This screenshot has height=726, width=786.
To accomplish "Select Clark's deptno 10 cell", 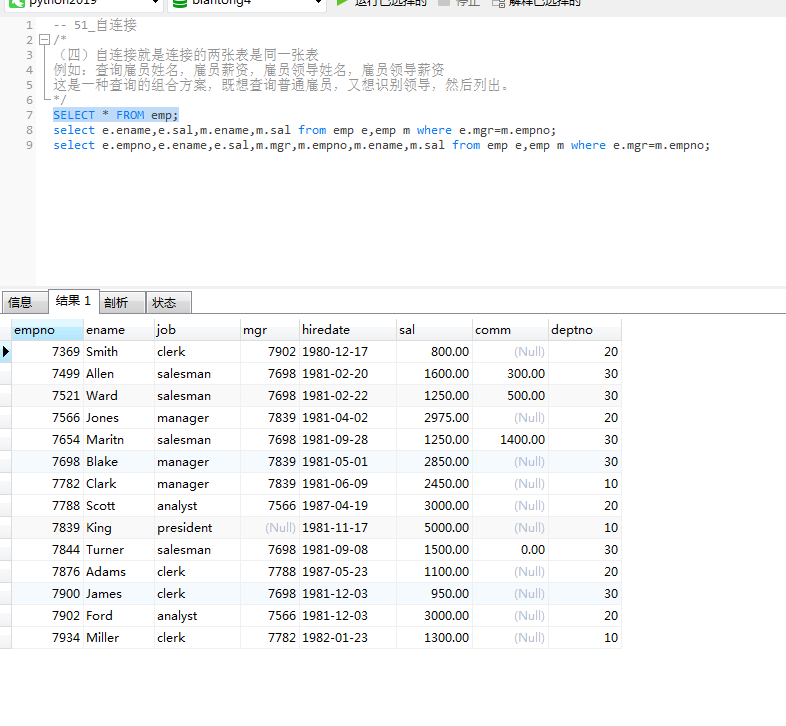I will click(584, 484).
